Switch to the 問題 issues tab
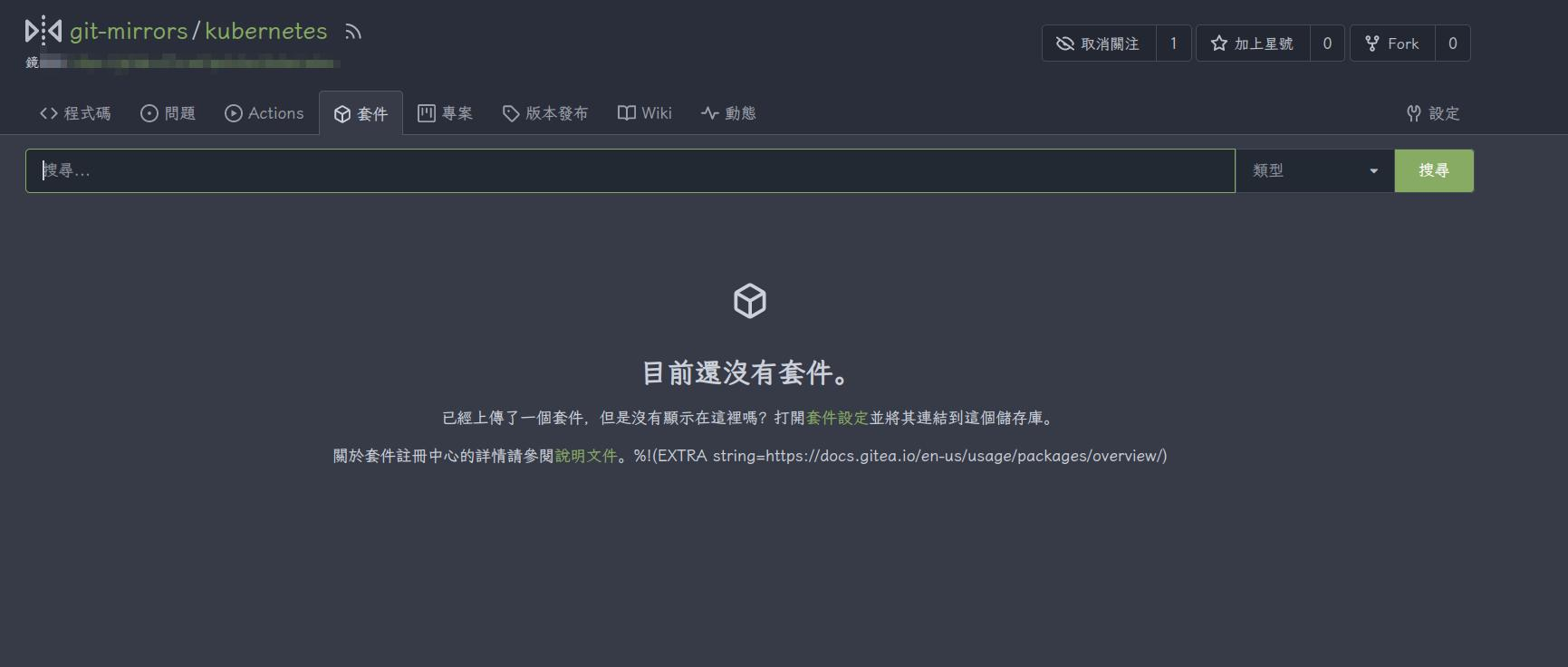This screenshot has width=1568, height=667. [x=168, y=113]
